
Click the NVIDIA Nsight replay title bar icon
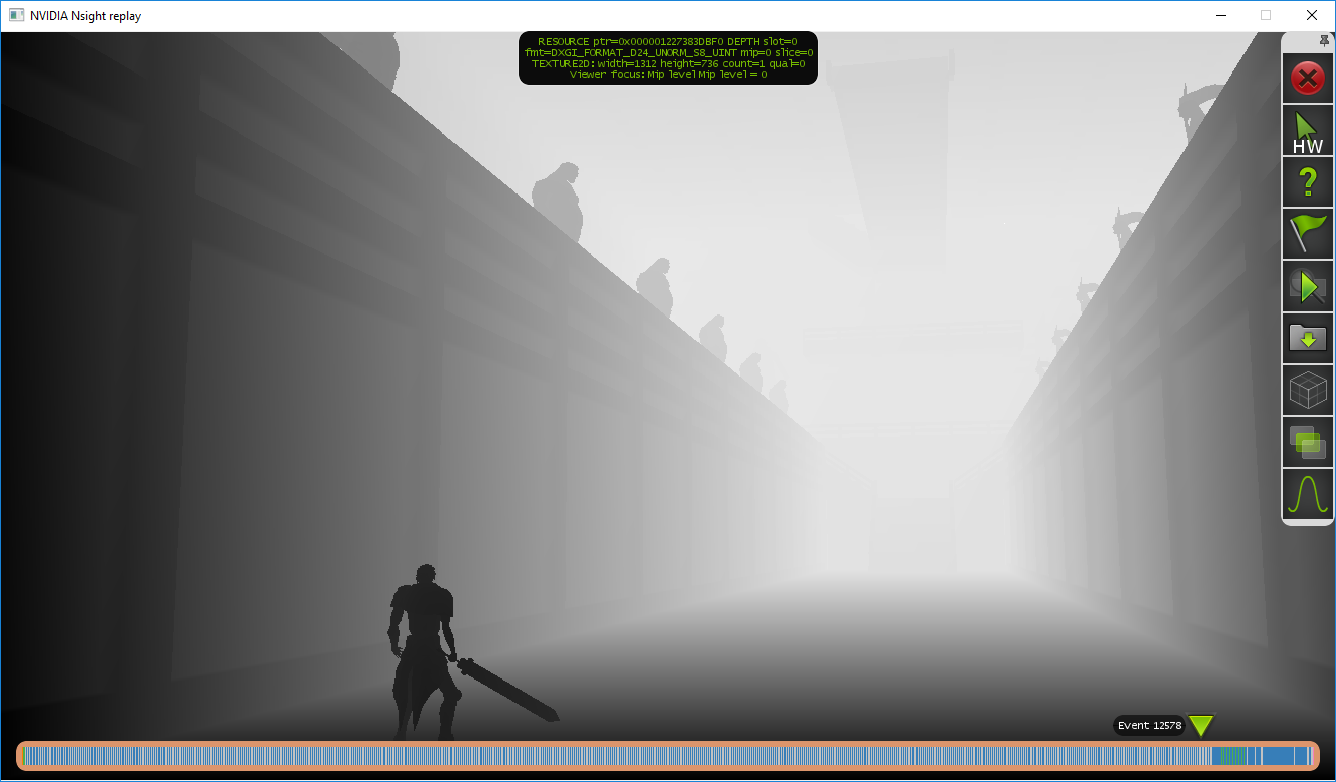pos(16,15)
